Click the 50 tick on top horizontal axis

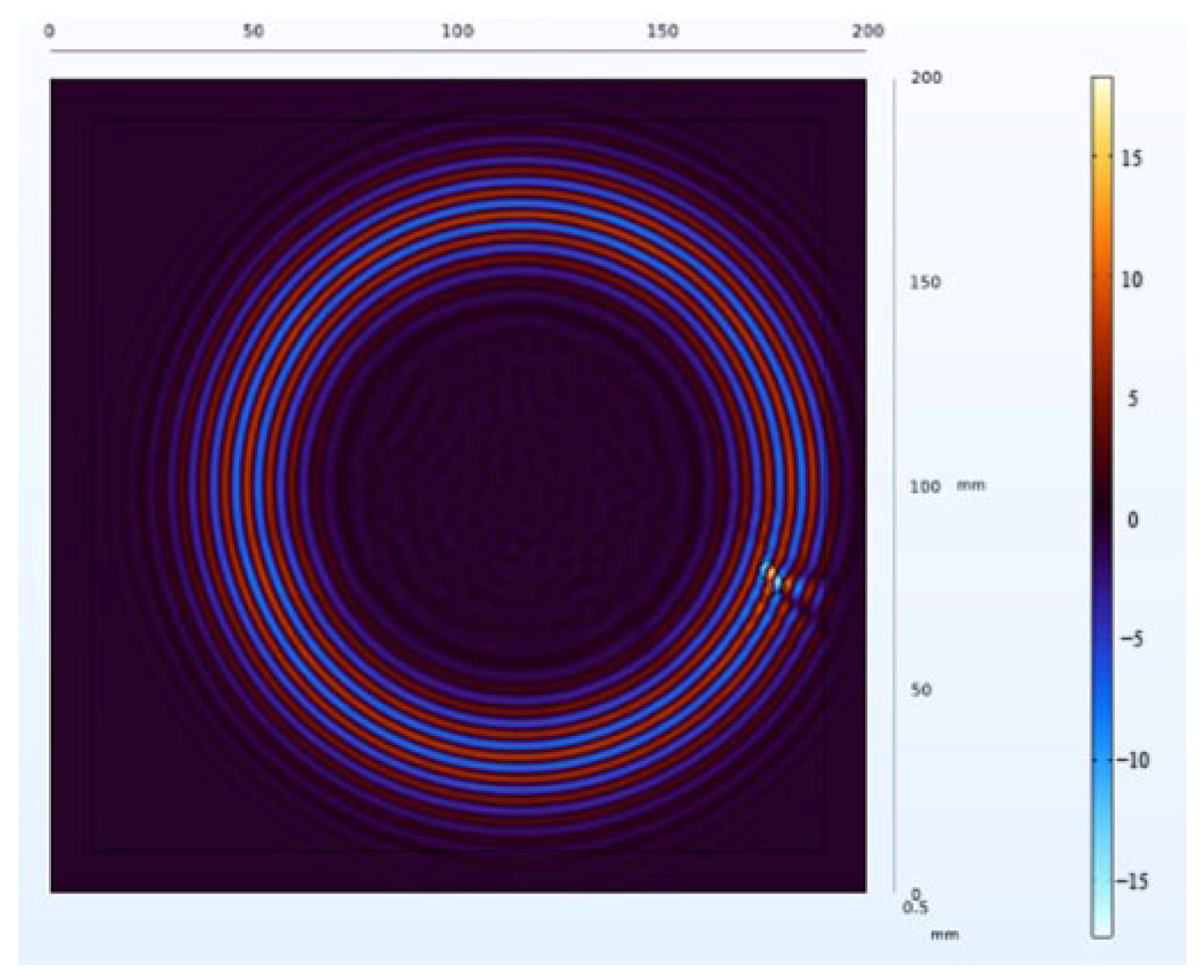(x=253, y=32)
